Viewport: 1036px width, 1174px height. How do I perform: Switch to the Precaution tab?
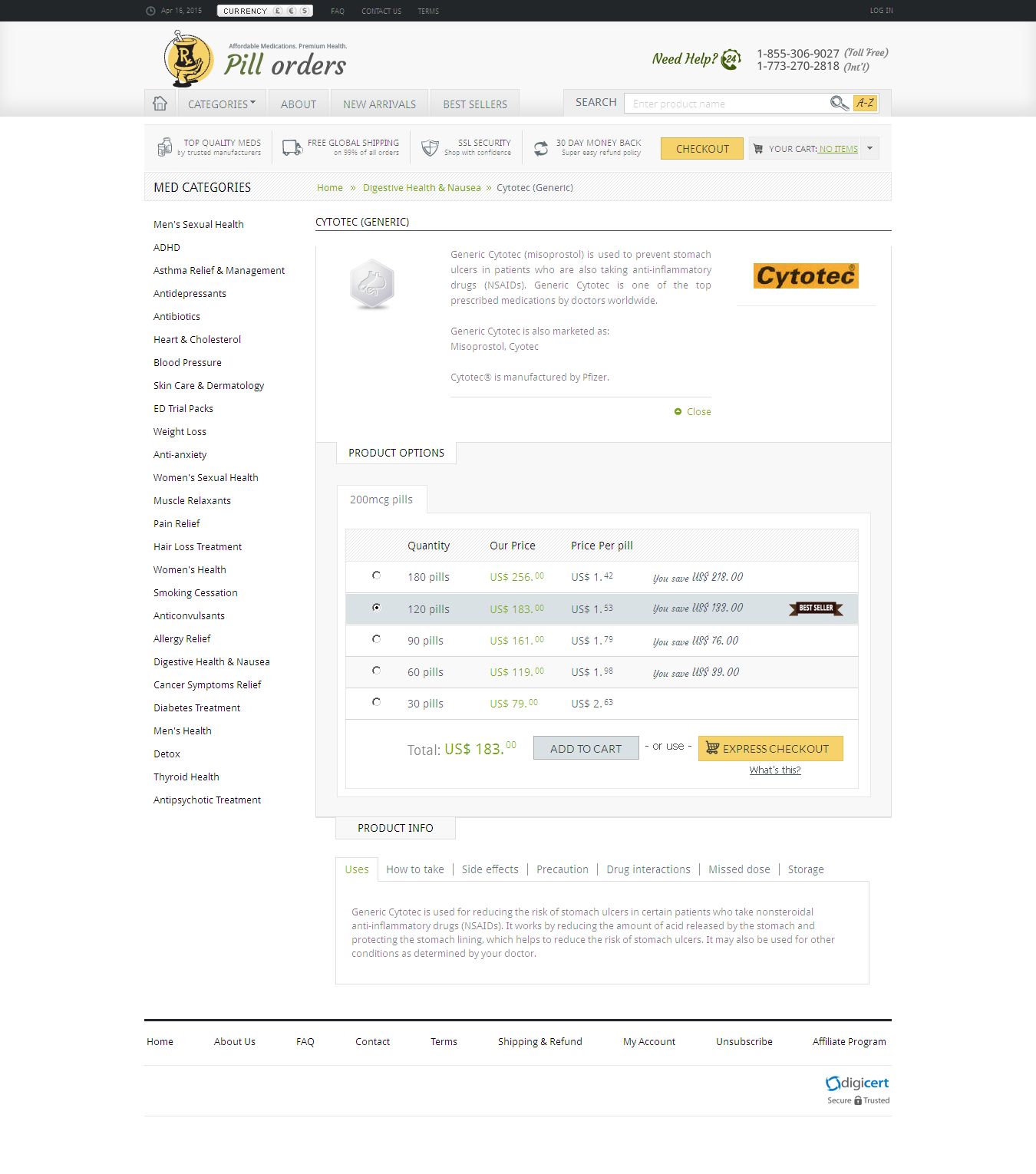coord(563,869)
